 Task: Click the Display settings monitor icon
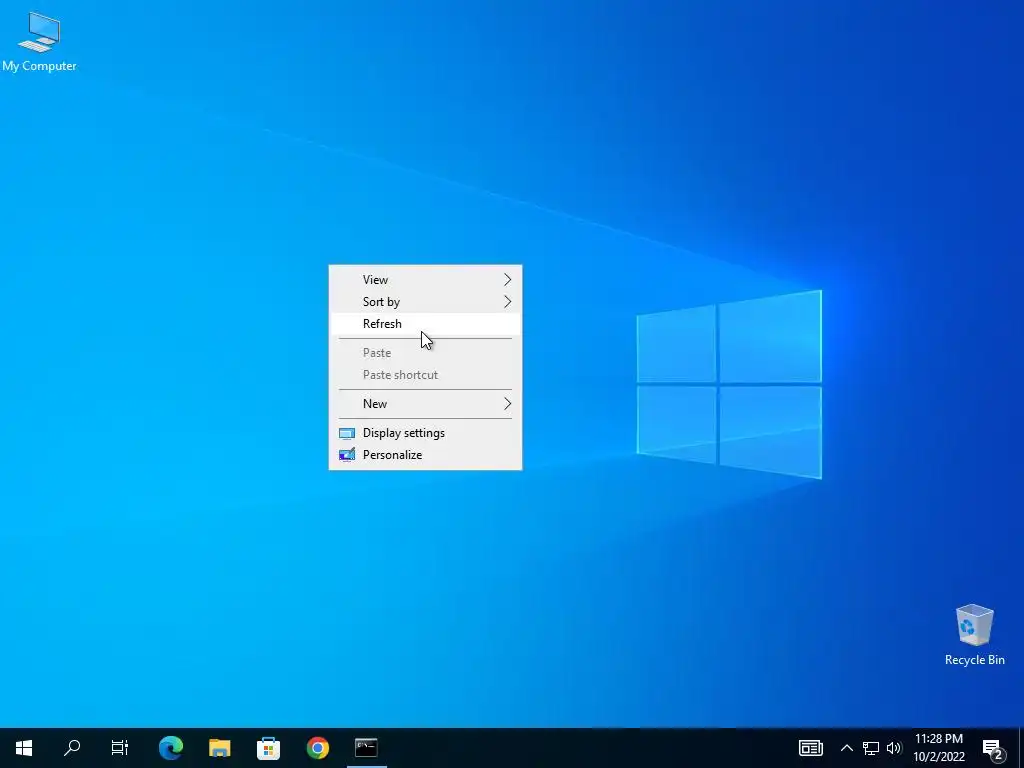(x=347, y=433)
